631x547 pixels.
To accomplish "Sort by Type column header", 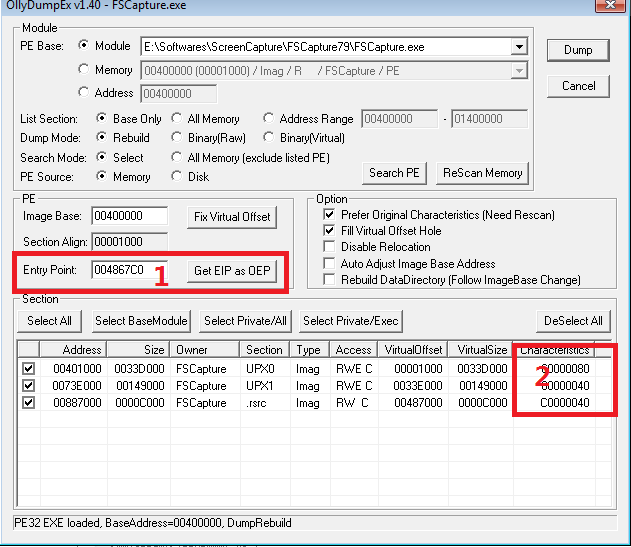I will (x=309, y=349).
